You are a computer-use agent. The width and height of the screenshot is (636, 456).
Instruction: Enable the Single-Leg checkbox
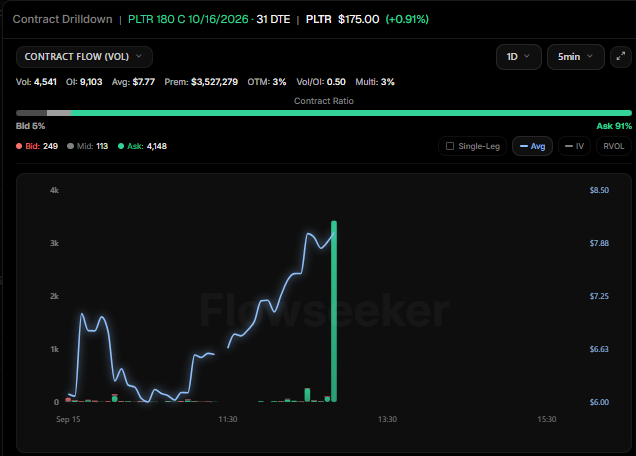450,146
